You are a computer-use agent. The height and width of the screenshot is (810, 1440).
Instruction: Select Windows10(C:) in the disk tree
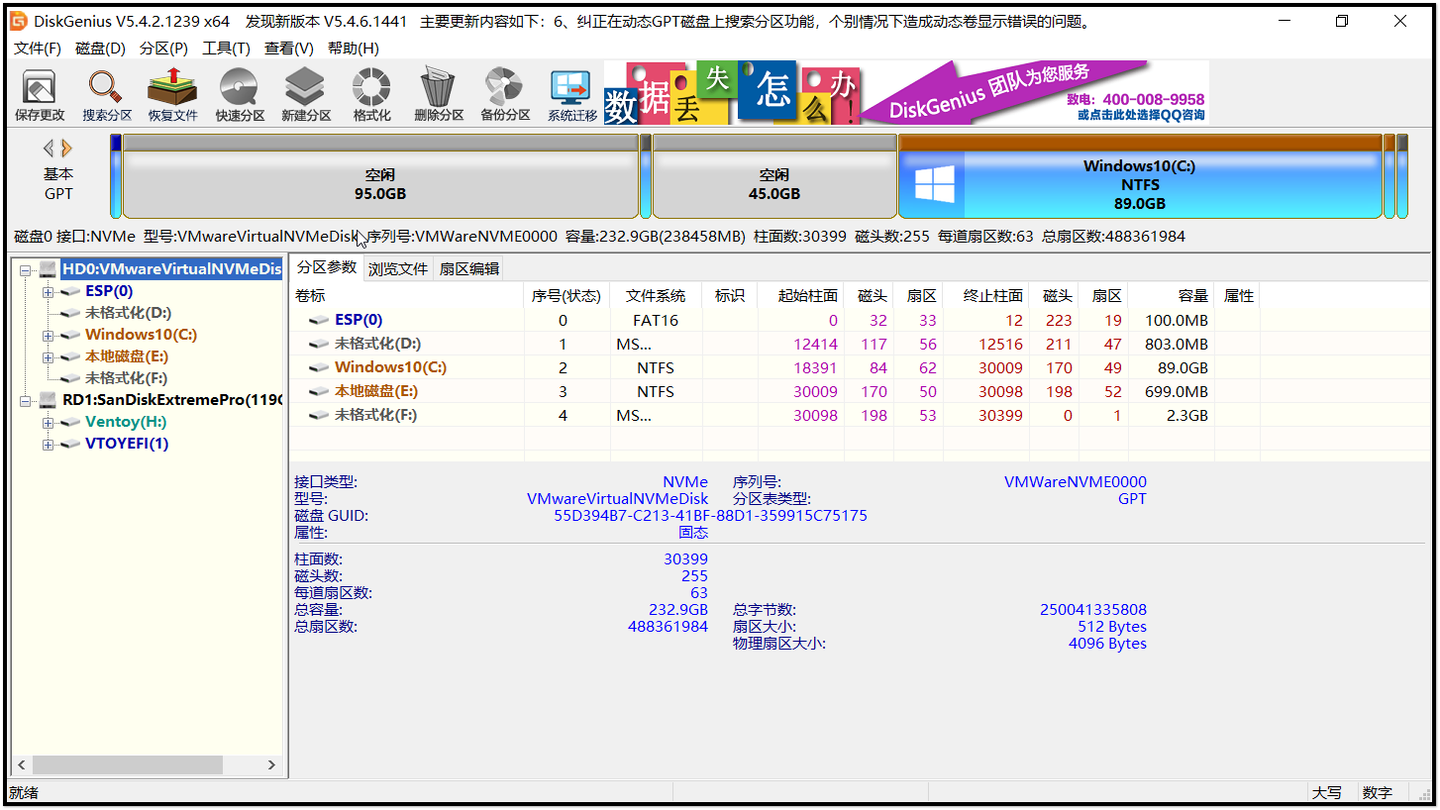[141, 335]
